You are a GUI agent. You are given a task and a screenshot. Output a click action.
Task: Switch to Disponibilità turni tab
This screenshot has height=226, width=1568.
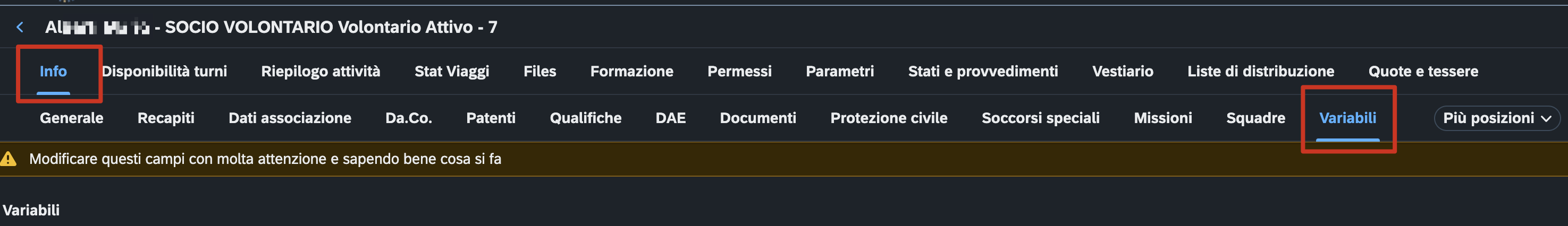pos(164,72)
